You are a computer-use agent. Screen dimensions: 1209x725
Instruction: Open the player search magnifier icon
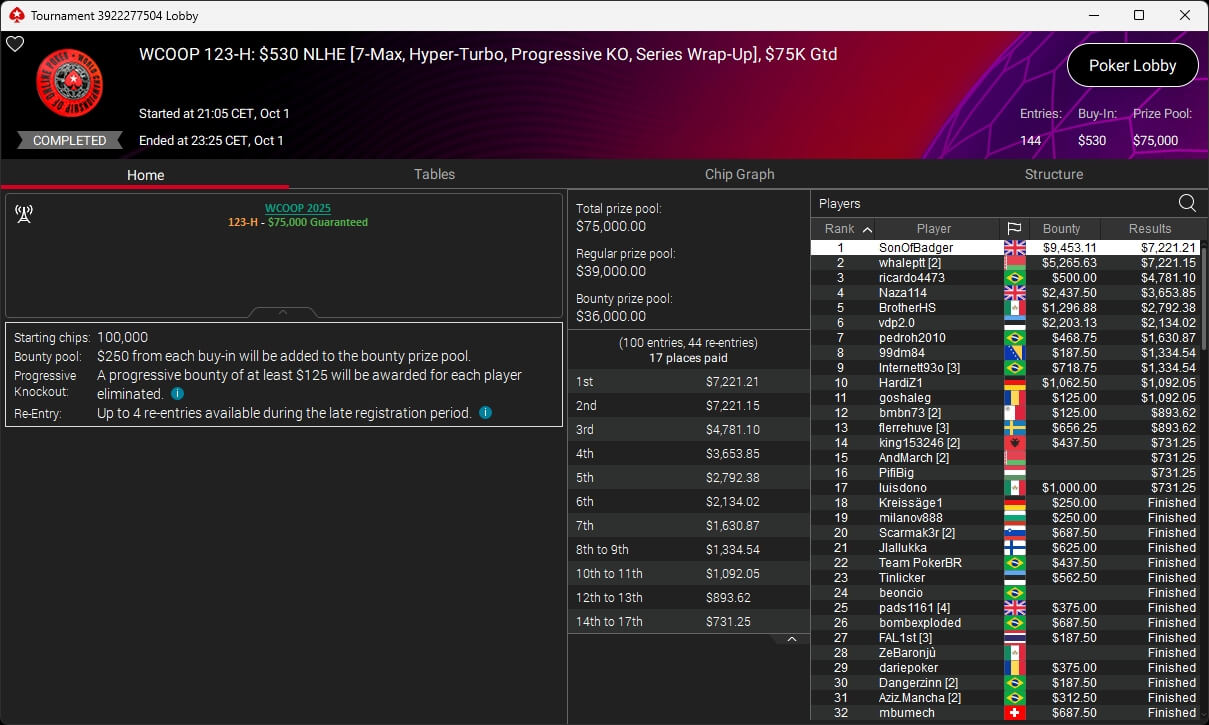[1187, 203]
